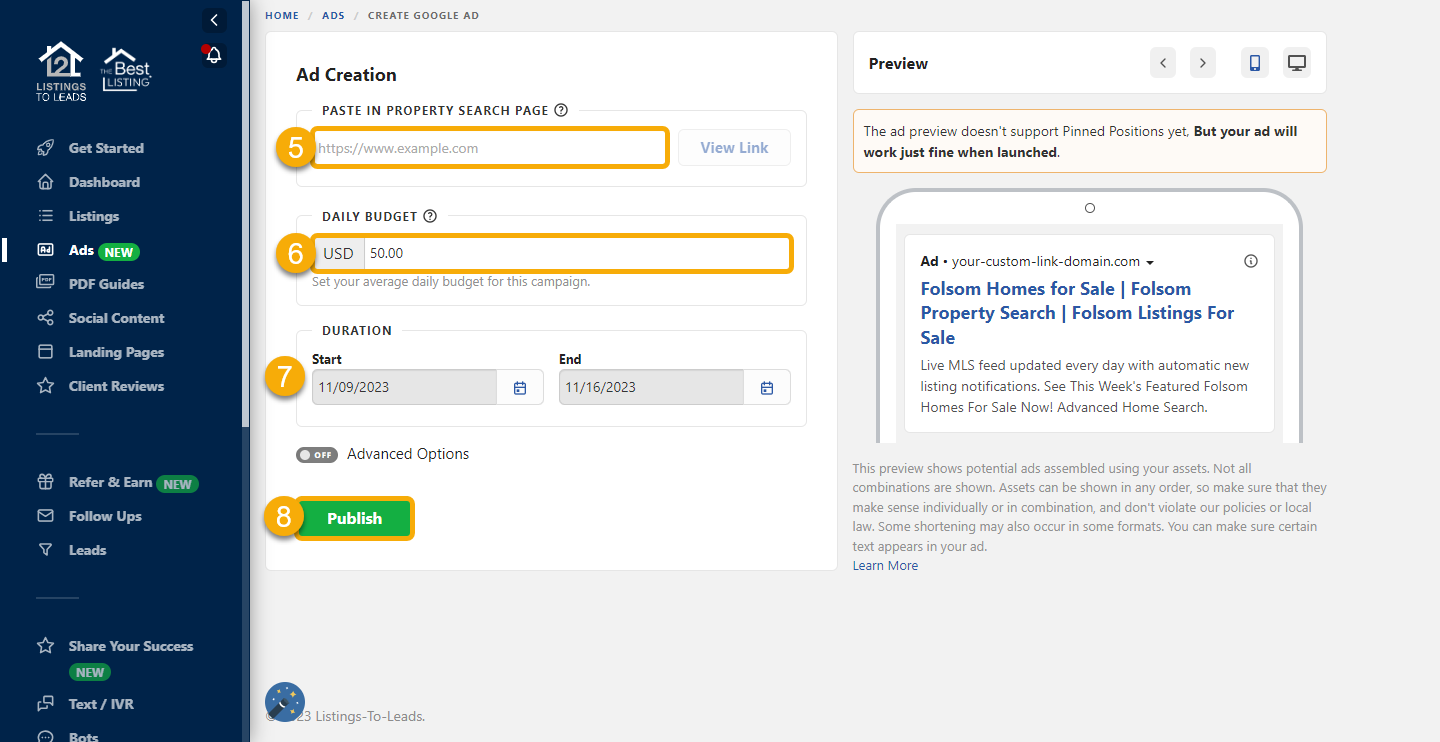Open the Start date calendar picker
This screenshot has width=1440, height=742.
(x=520, y=386)
